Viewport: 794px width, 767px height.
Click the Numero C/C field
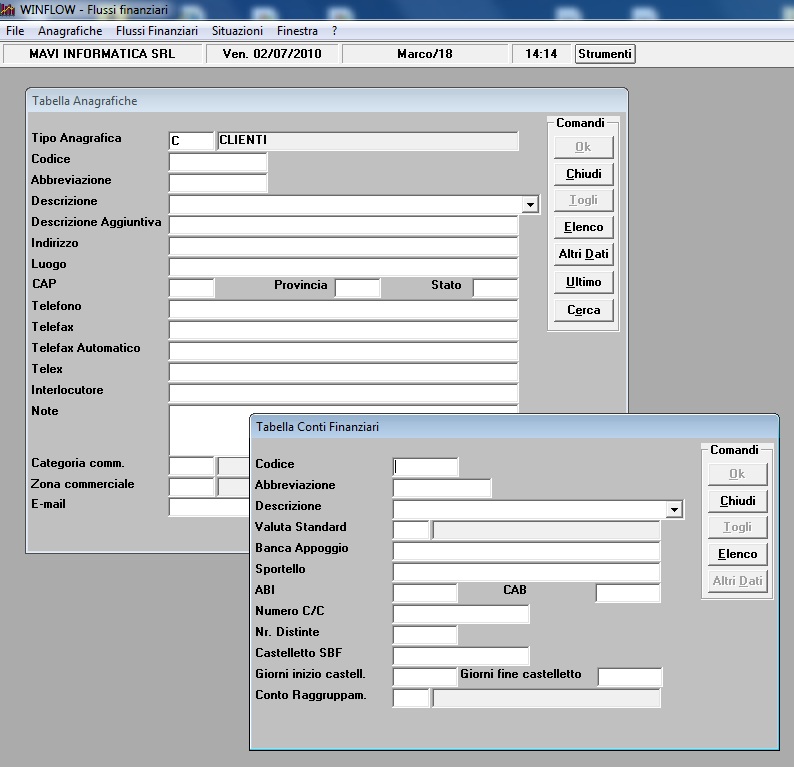[461, 614]
